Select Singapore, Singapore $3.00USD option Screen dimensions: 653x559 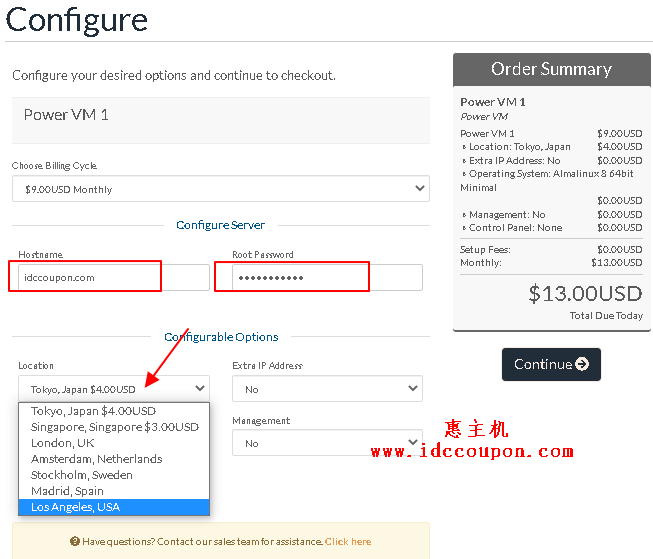(x=114, y=427)
